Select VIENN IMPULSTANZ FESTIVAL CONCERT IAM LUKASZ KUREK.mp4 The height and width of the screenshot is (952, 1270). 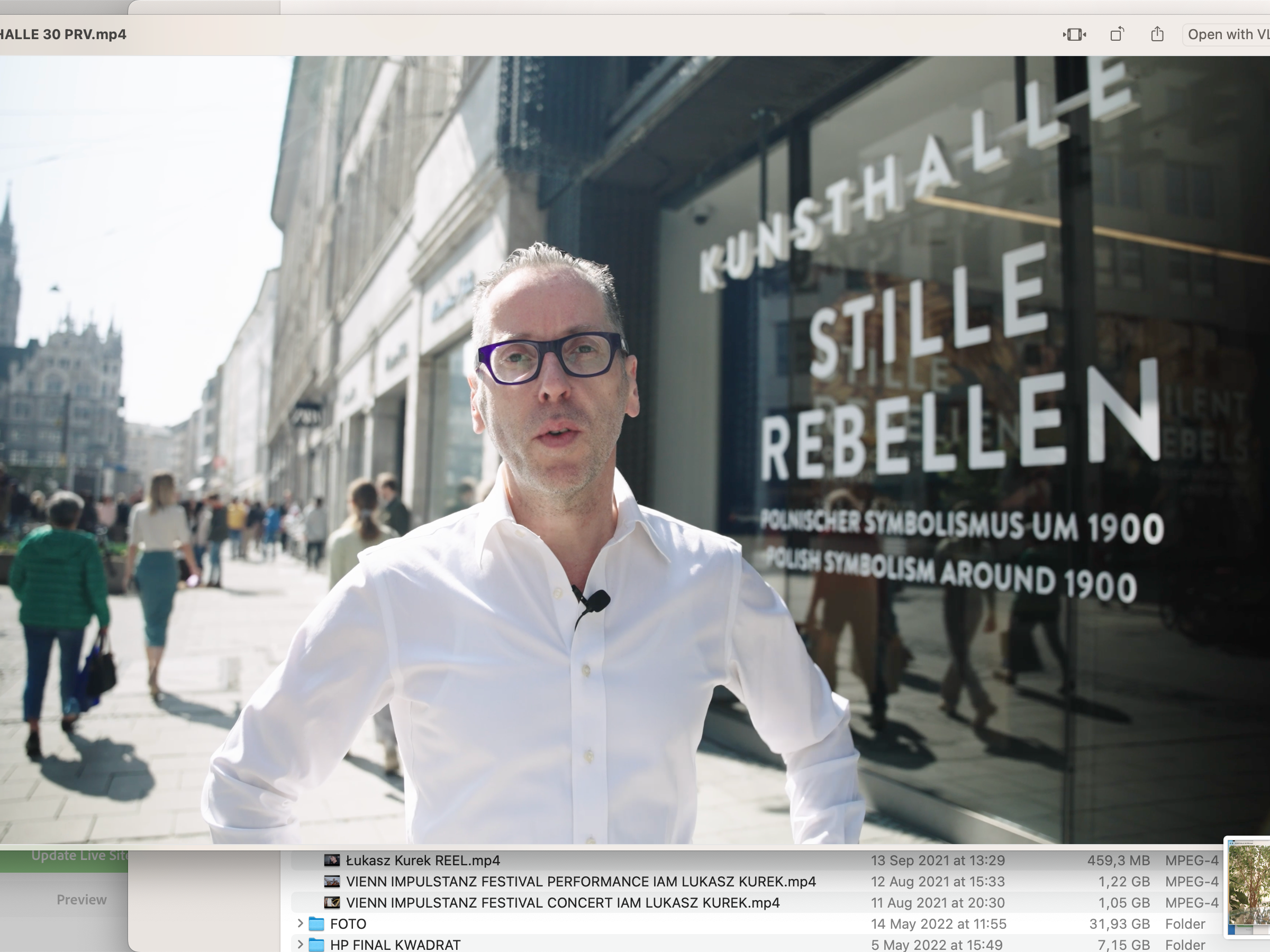pos(563,903)
